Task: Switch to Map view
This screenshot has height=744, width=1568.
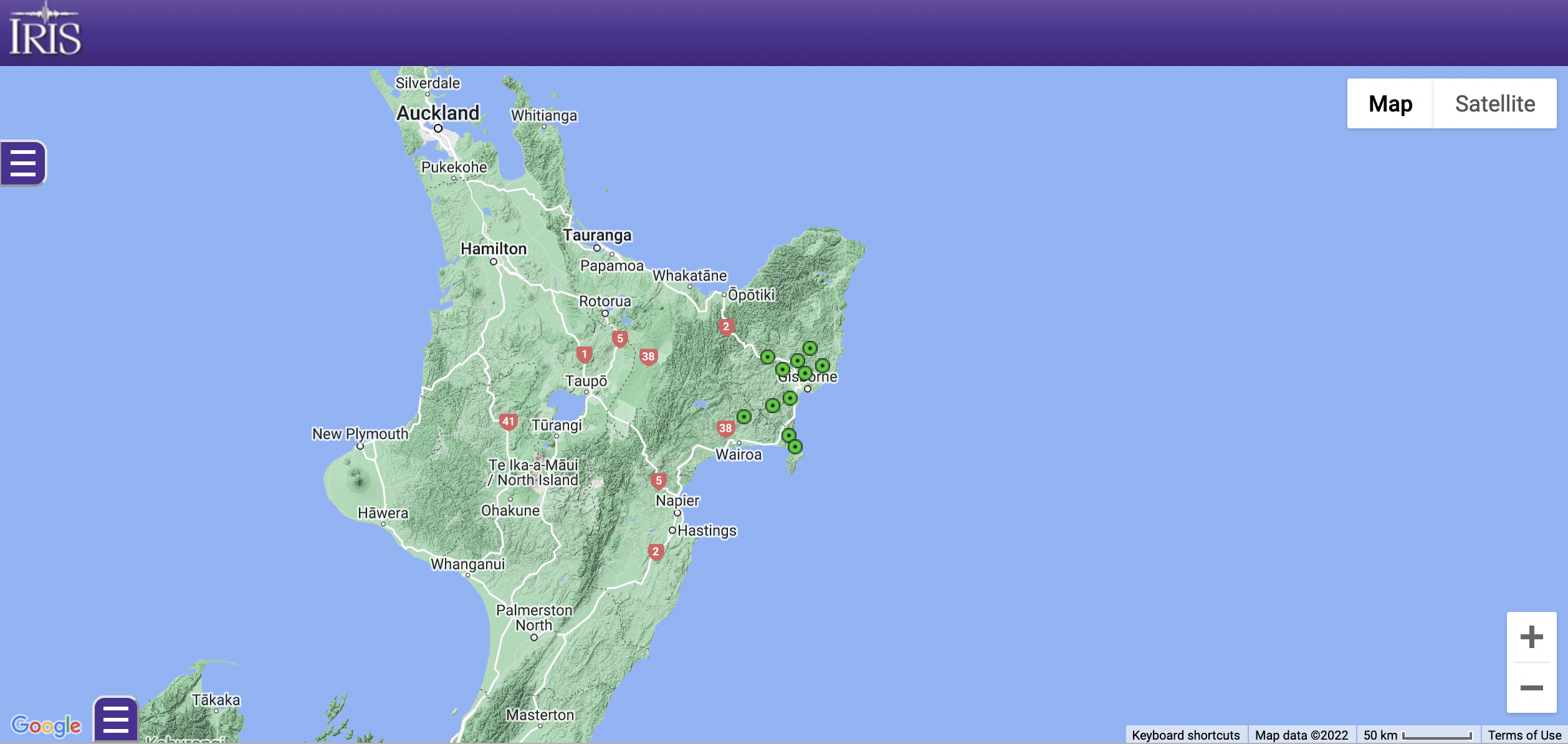Action: (1390, 103)
